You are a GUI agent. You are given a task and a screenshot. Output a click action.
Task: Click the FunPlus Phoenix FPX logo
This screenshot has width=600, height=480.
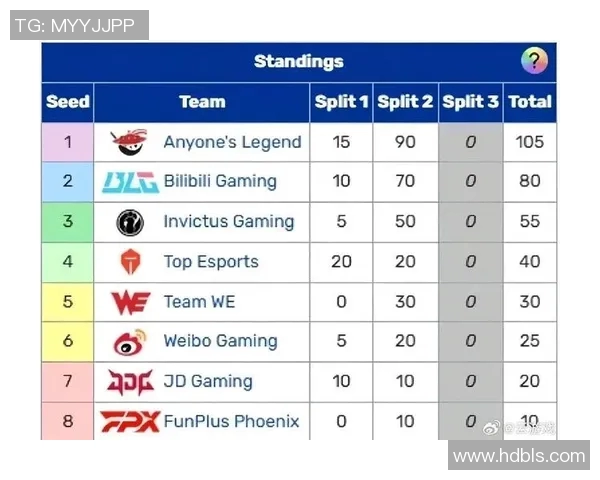coord(130,421)
